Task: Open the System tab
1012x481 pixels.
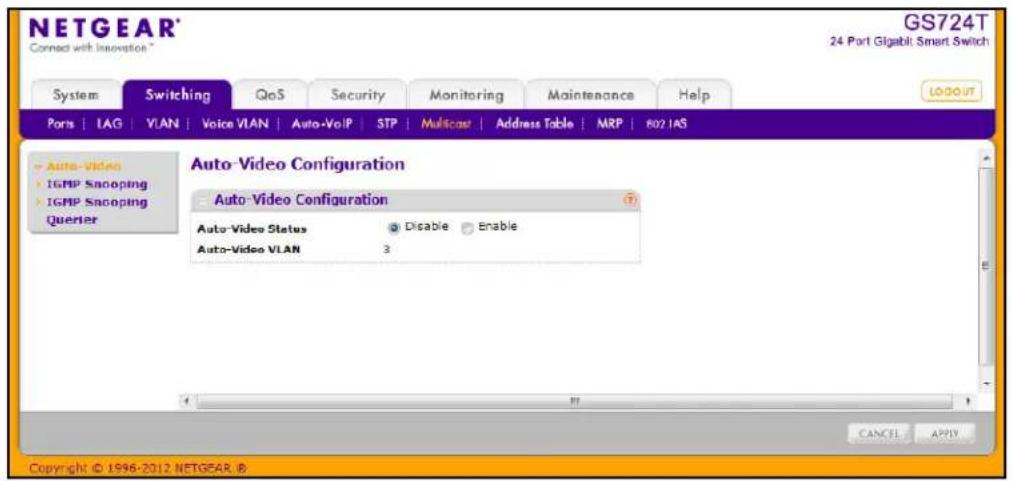Action: point(76,96)
